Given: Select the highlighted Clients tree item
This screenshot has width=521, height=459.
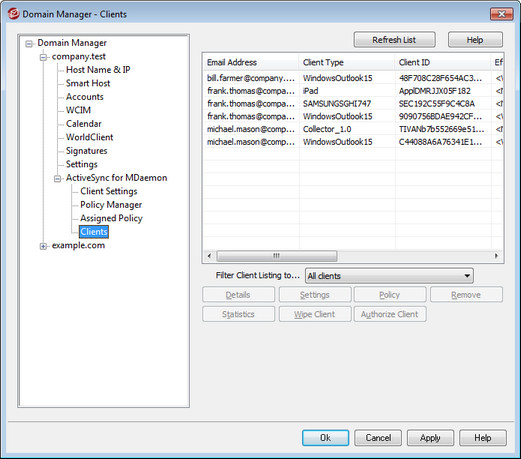Looking at the screenshot, I should (x=94, y=232).
